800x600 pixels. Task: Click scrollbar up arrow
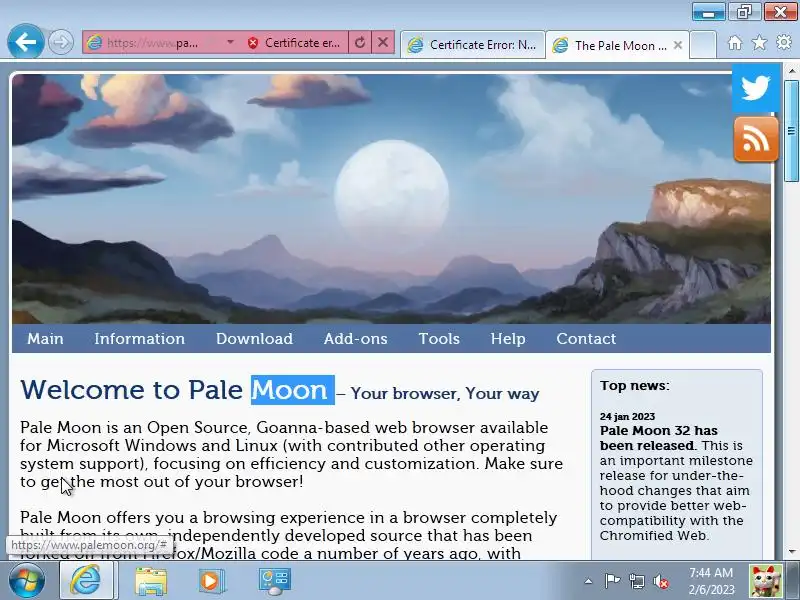tap(792, 70)
